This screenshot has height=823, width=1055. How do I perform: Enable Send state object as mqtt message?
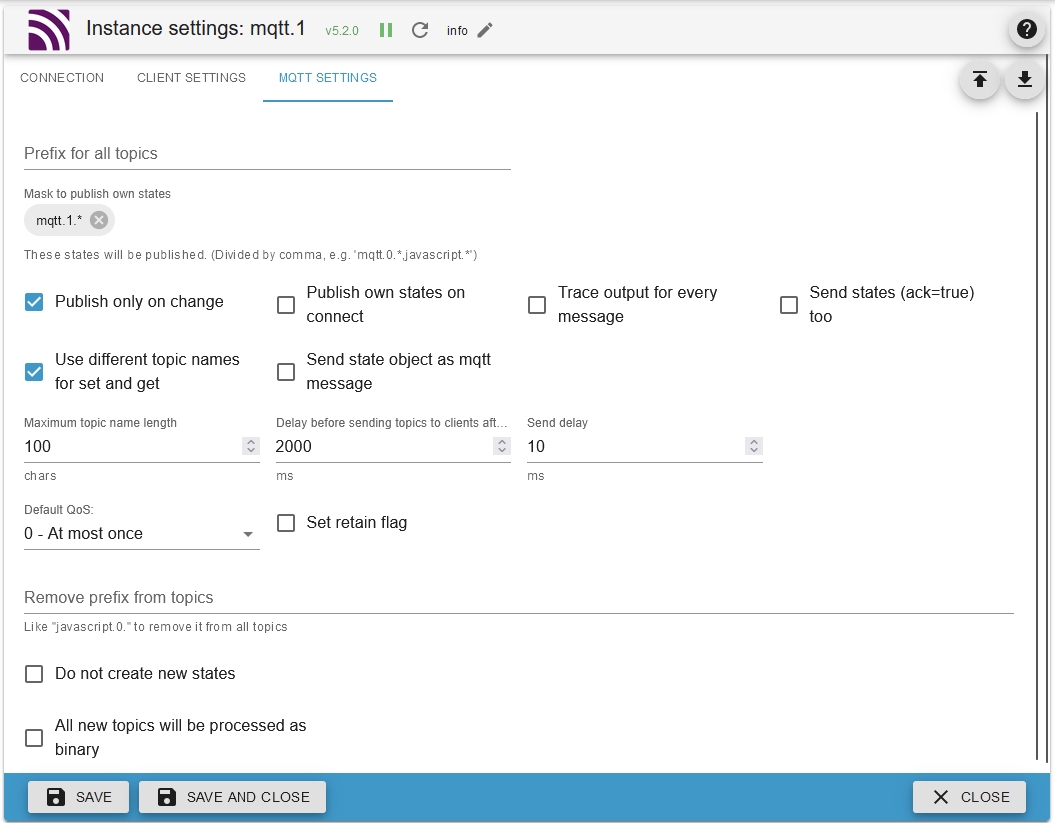[286, 371]
